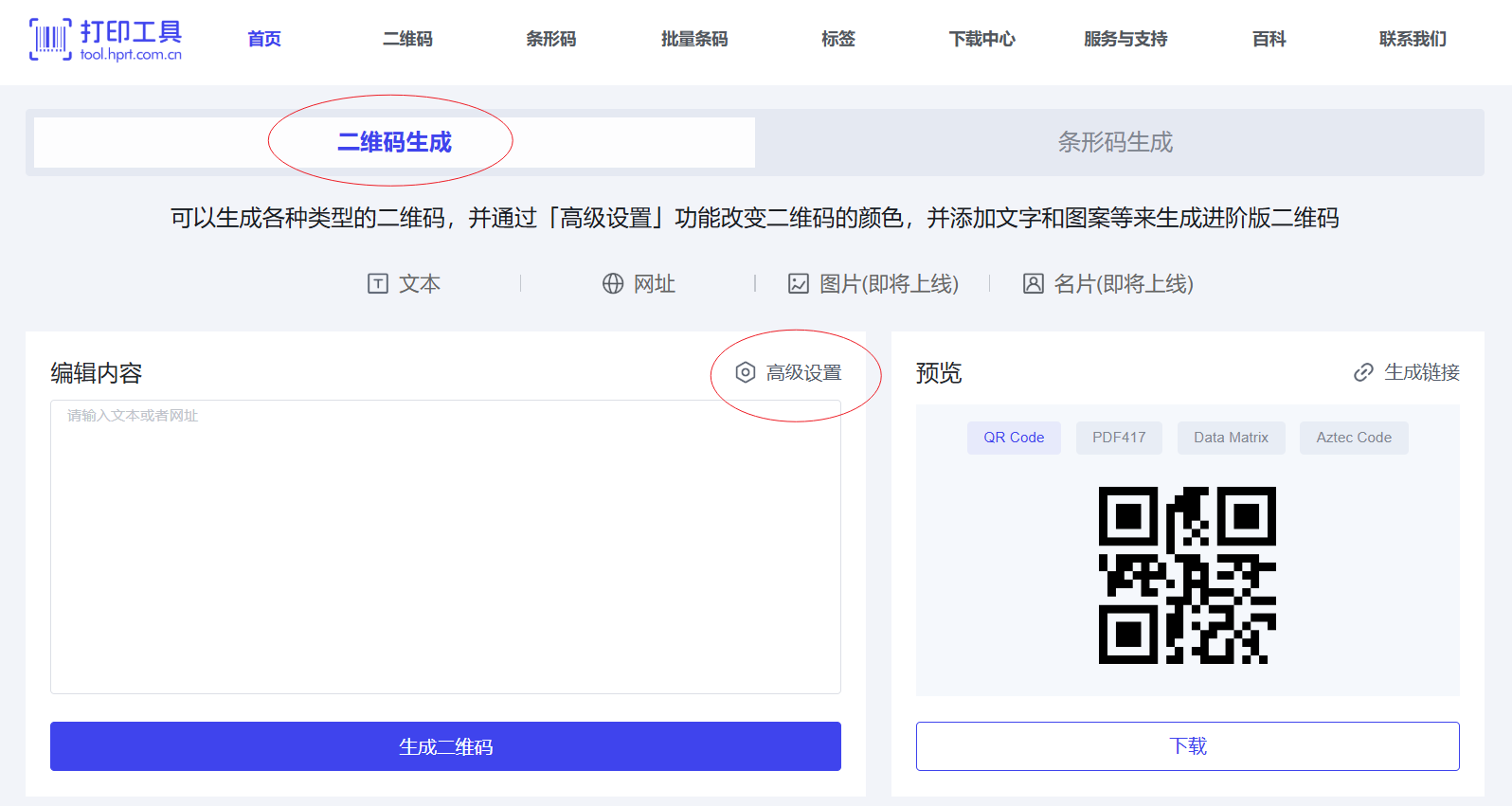Select the 文本 content type
Viewport: 1512px width, 806px height.
coord(405,283)
